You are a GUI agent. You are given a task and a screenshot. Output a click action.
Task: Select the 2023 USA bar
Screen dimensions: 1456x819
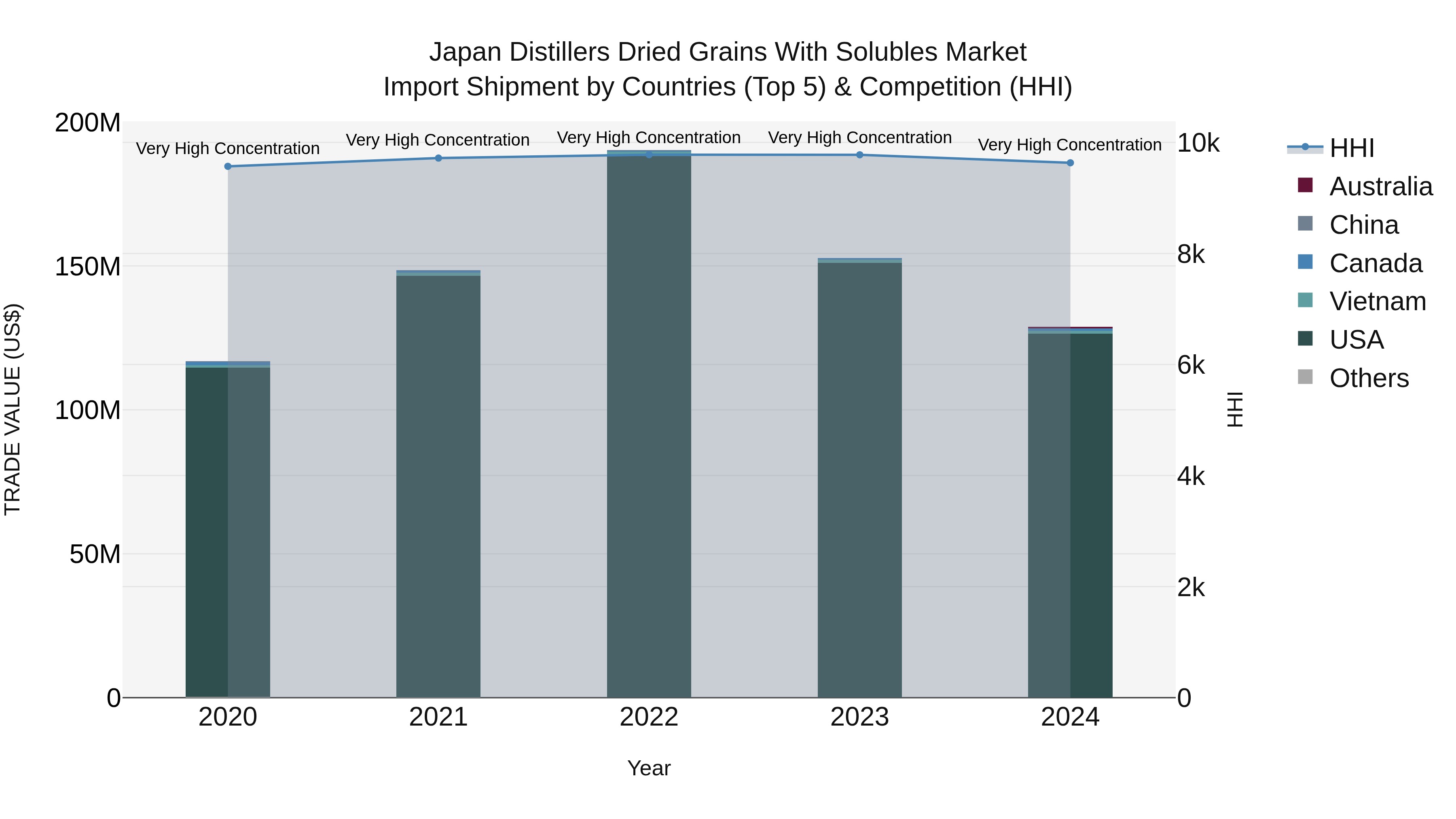coord(860,480)
